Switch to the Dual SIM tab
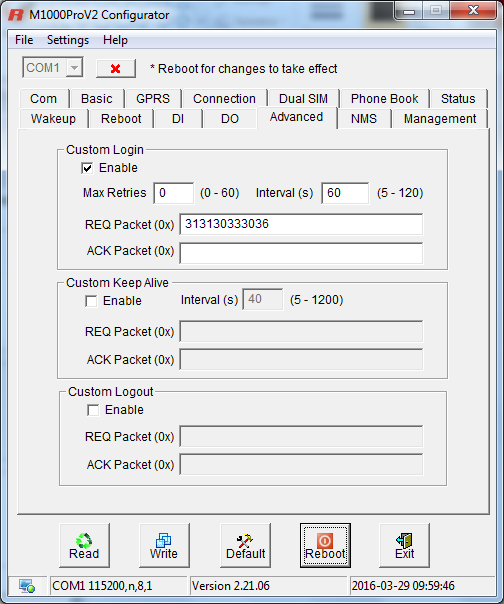Screen dimensions: 504x604 click(303, 99)
